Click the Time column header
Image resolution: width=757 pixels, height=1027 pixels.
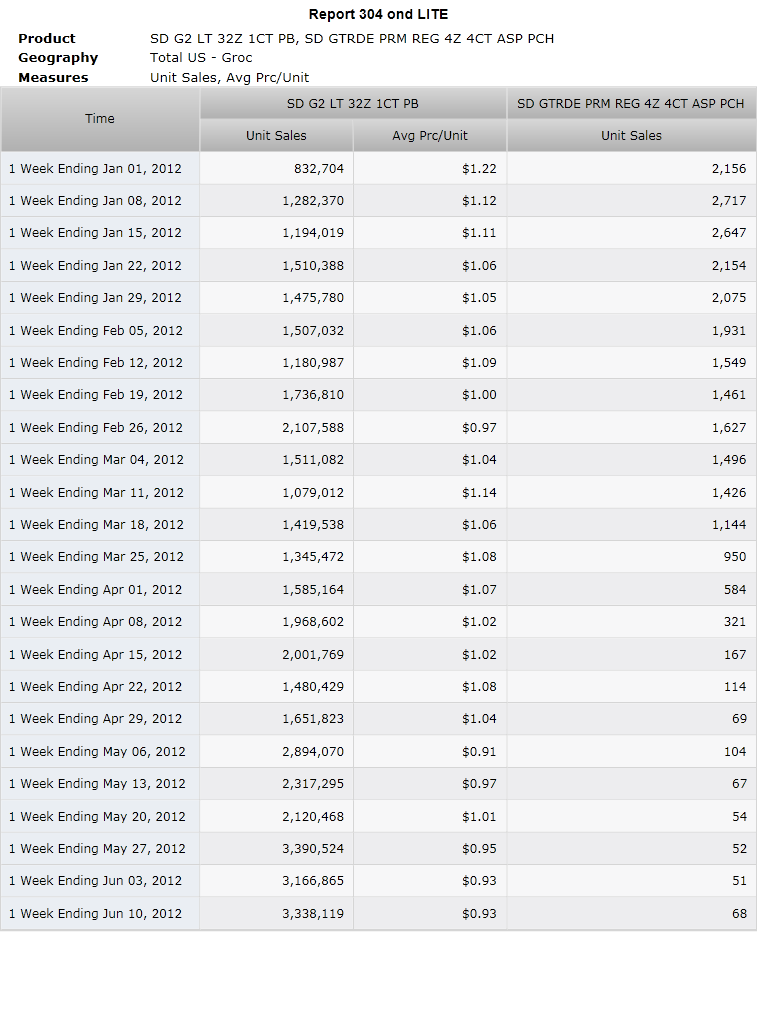(100, 119)
